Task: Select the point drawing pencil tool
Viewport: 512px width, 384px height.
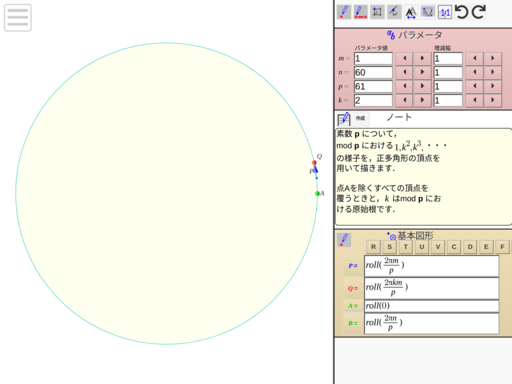Action: [344, 12]
